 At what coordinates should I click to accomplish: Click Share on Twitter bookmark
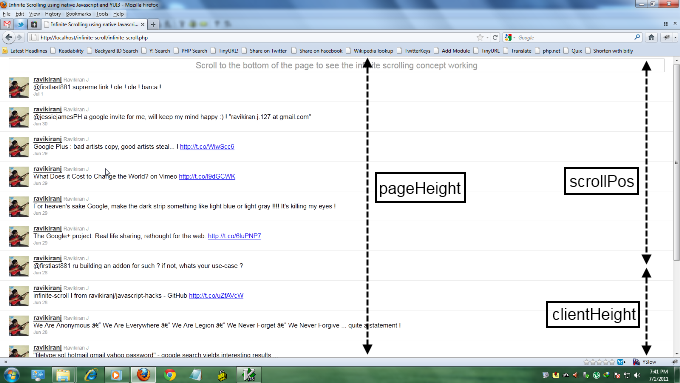[265, 51]
